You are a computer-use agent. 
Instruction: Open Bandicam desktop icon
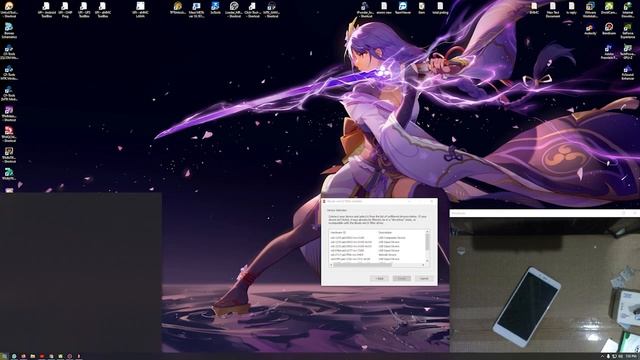click(609, 29)
